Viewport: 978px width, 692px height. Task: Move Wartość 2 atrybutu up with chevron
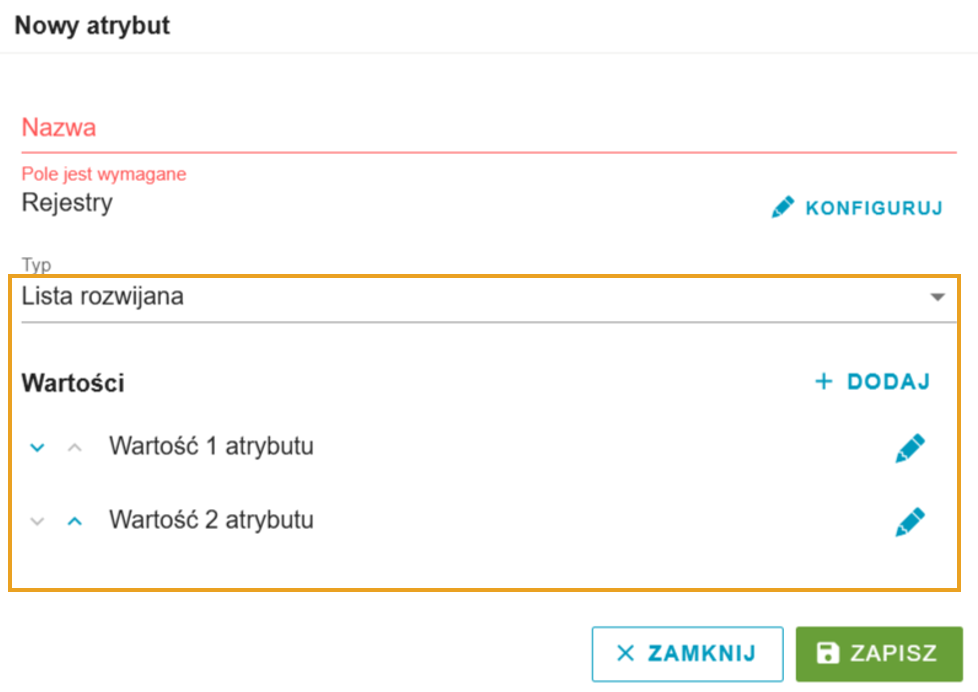tap(75, 521)
